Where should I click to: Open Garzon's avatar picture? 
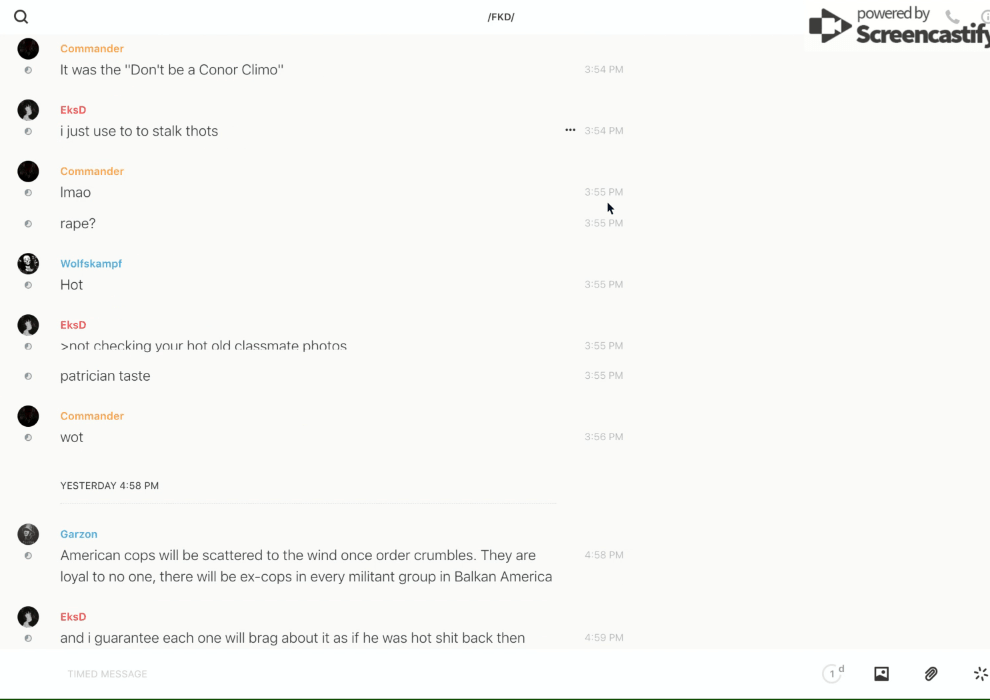[28, 534]
